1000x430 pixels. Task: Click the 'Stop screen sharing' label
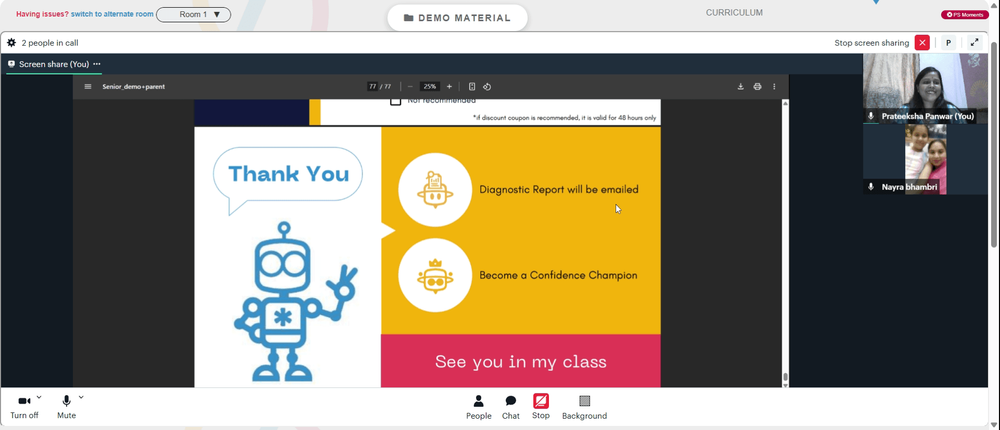pos(871,43)
